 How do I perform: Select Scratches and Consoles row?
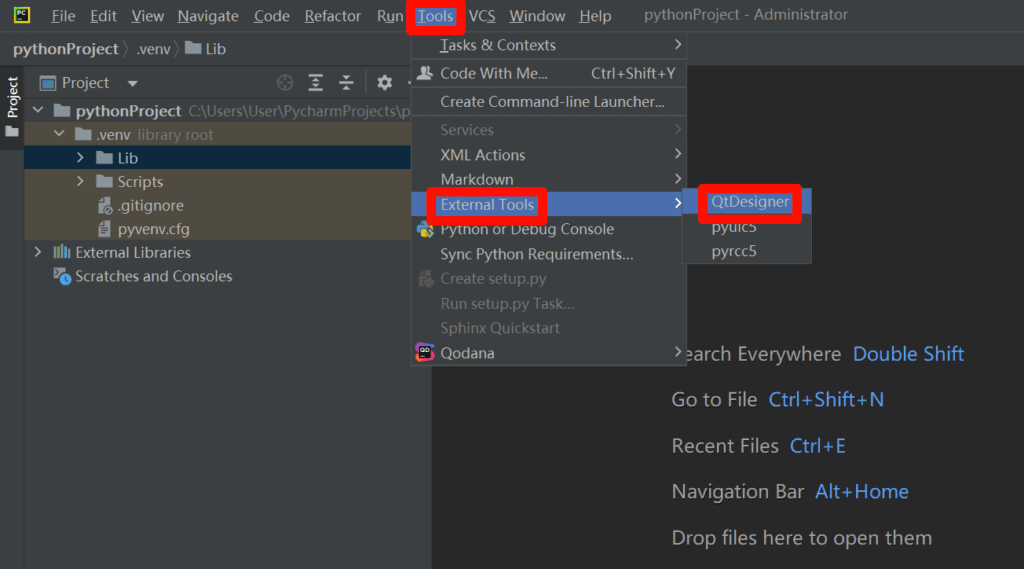tap(217, 276)
